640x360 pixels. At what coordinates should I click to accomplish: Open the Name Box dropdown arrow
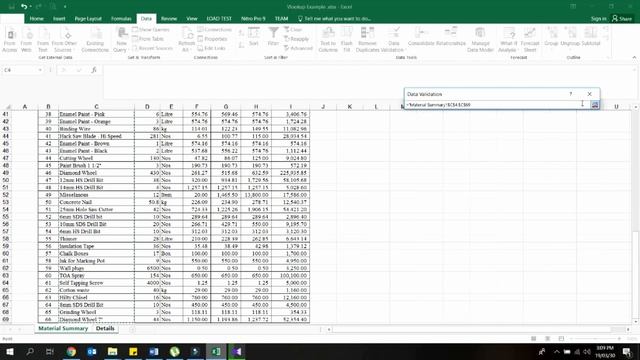(x=40, y=70)
